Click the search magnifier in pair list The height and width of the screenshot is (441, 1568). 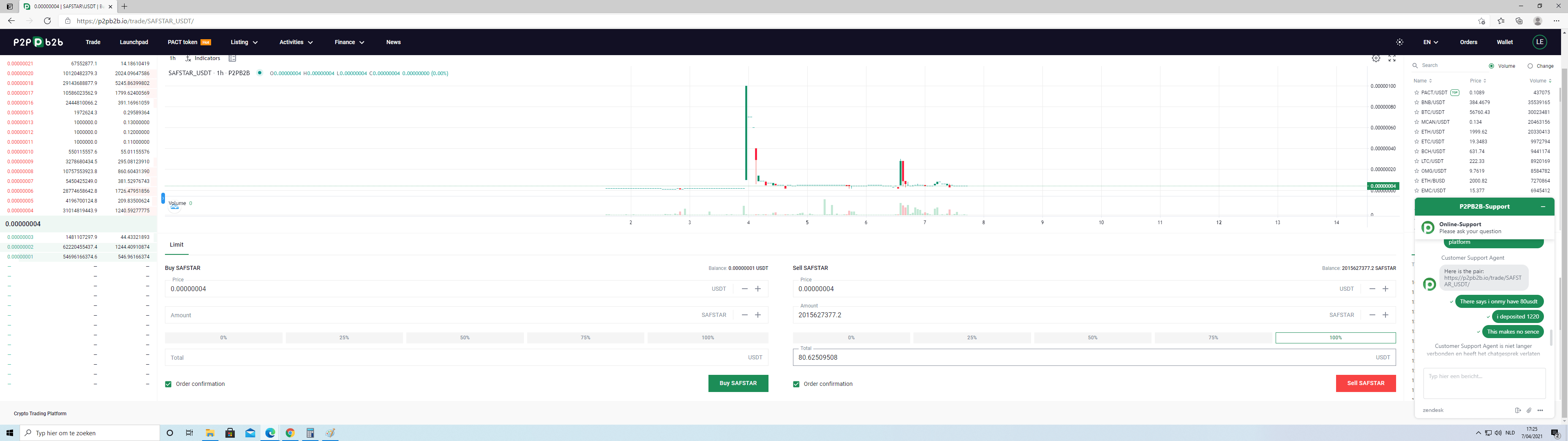1415,65
